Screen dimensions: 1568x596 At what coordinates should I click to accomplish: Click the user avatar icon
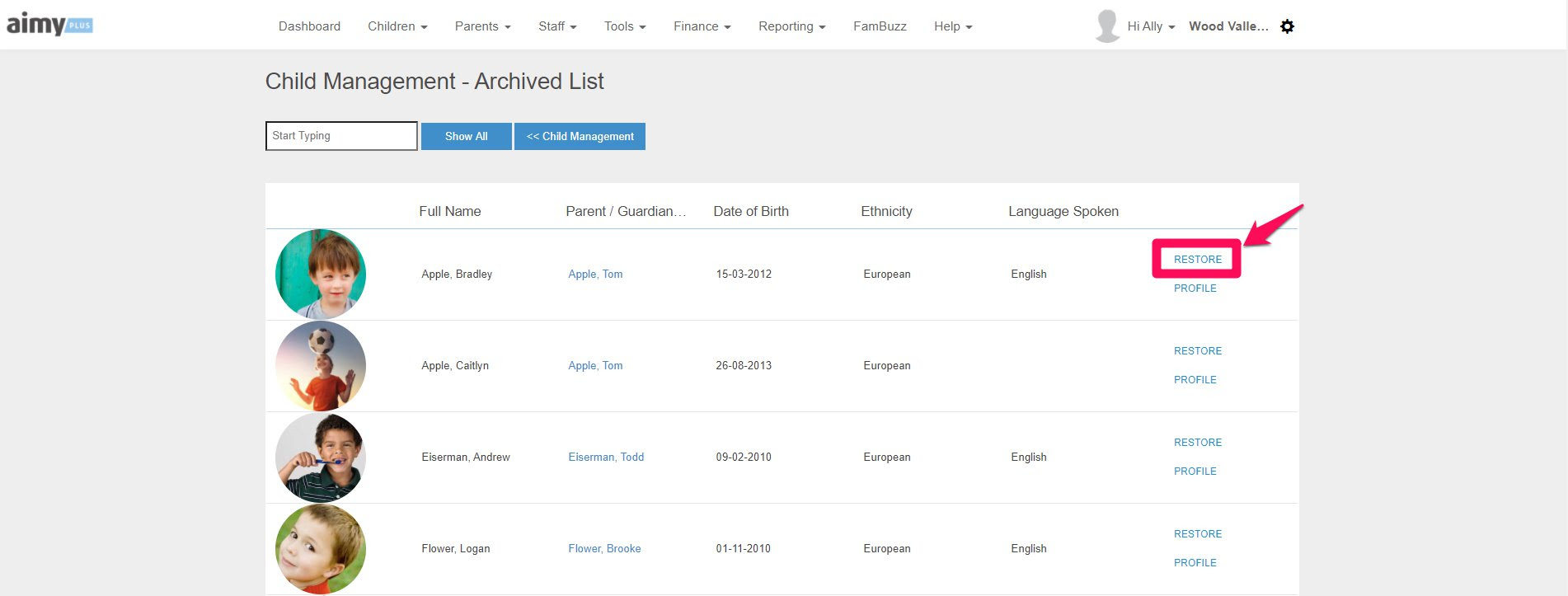tap(1106, 26)
